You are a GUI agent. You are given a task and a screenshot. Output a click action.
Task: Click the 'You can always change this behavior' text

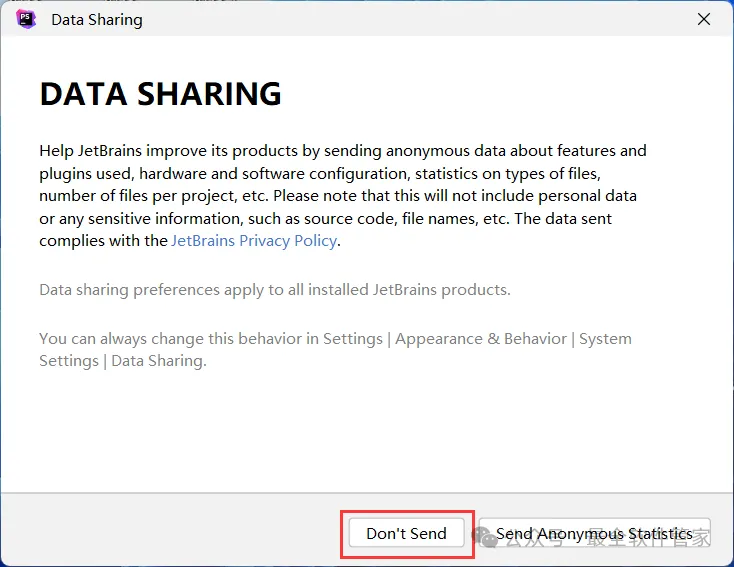click(335, 350)
